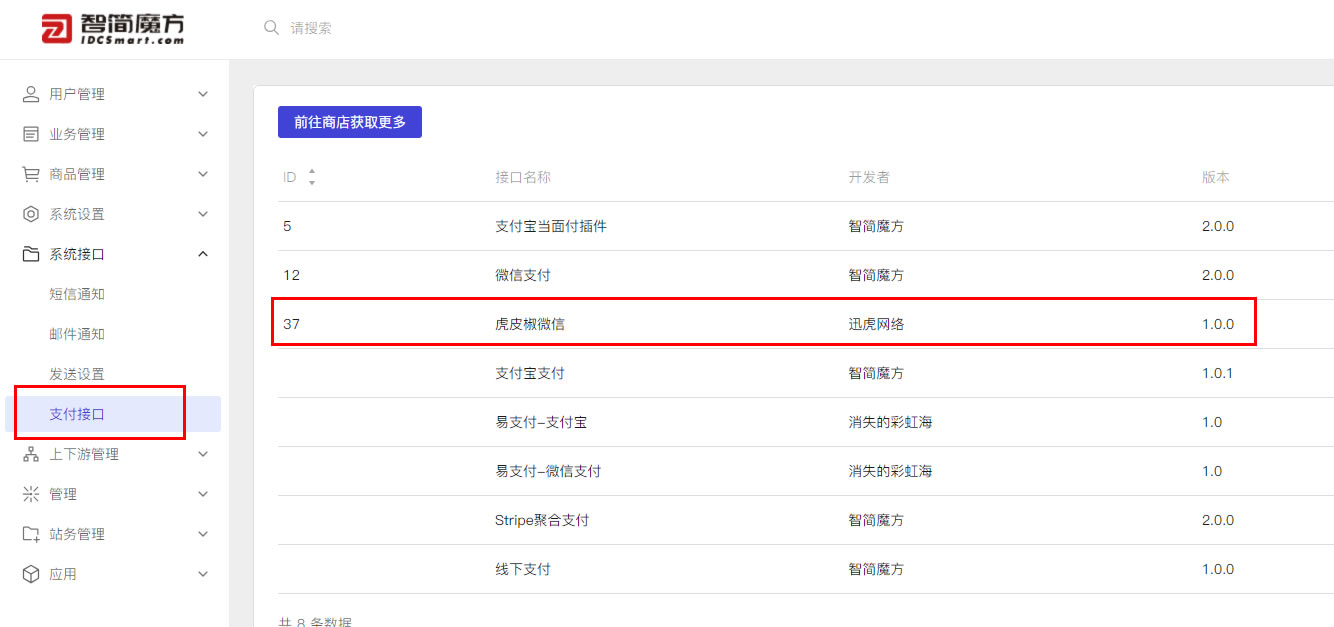The height and width of the screenshot is (627, 1334).
Task: Click the 上下游管理 hierarchy icon
Action: (31, 454)
